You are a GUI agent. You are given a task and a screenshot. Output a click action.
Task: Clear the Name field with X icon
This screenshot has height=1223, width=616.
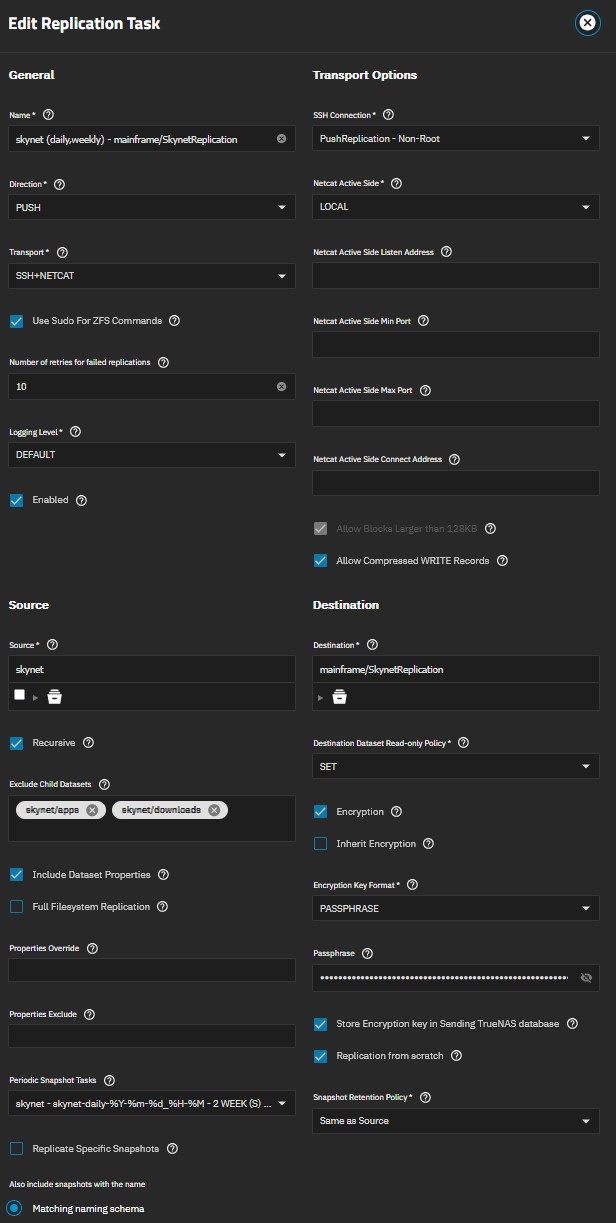pos(281,139)
